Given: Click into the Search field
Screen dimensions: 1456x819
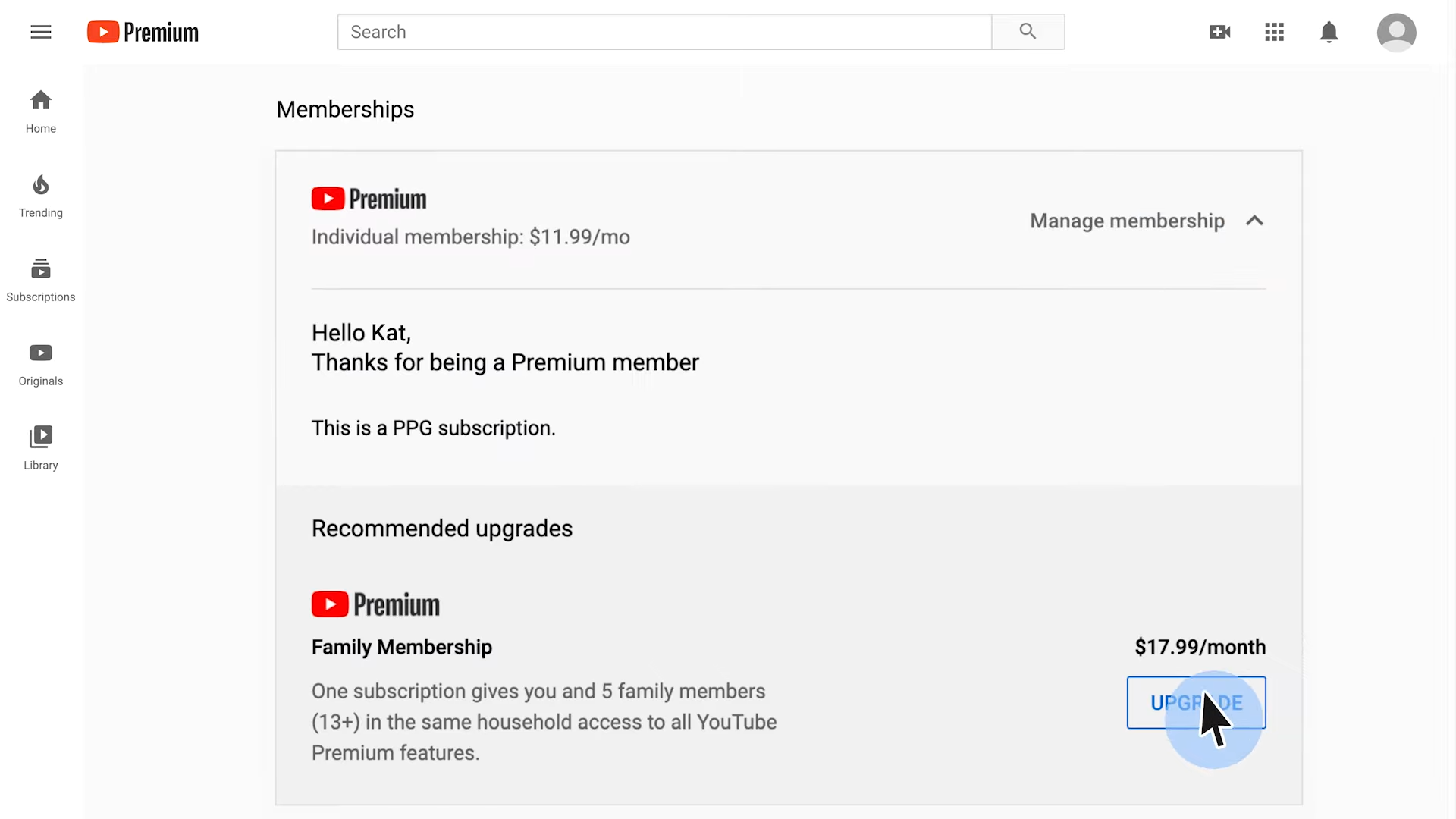Looking at the screenshot, I should click(x=664, y=32).
